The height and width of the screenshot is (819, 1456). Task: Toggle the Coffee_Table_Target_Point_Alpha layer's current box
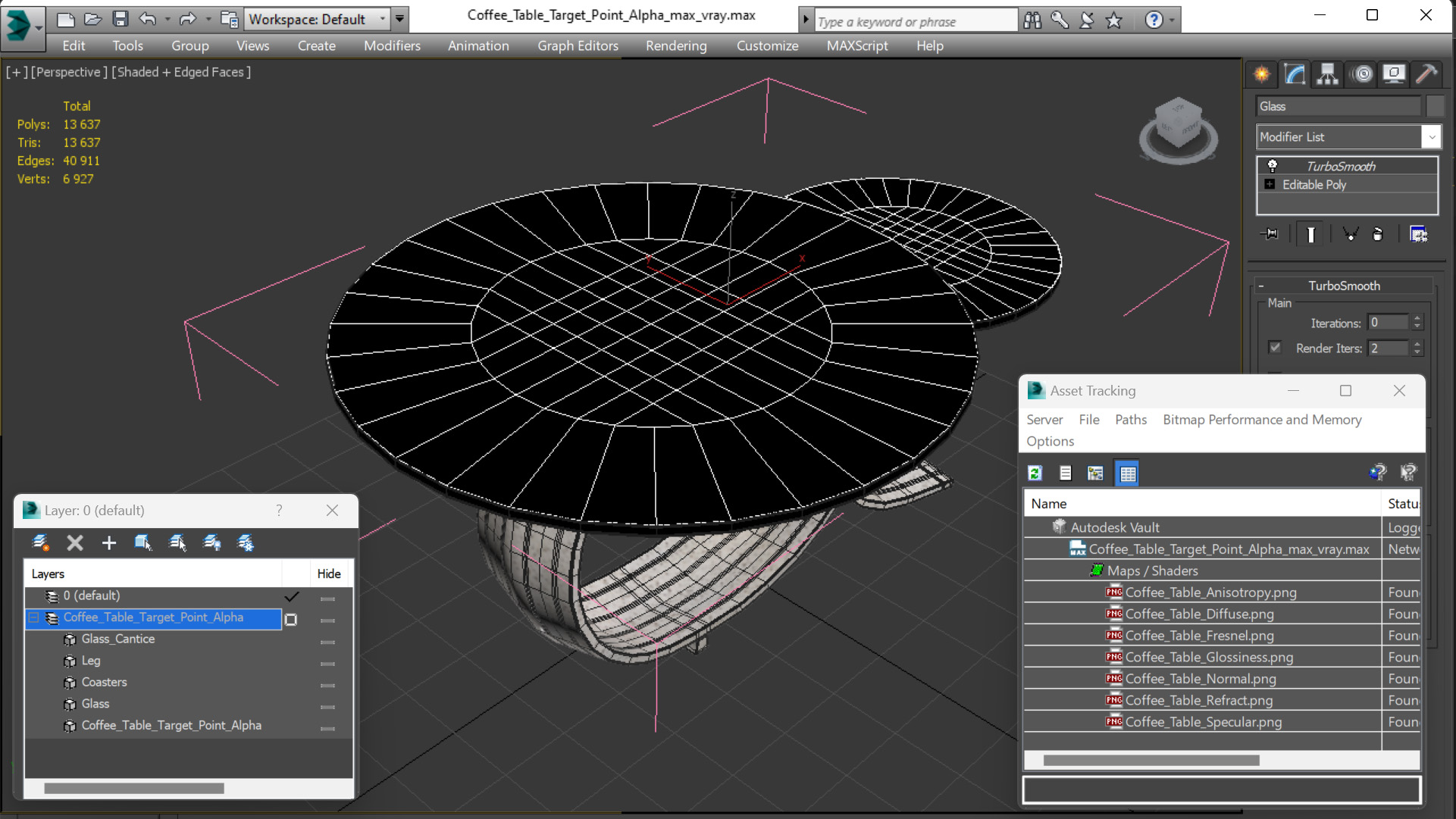[291, 620]
